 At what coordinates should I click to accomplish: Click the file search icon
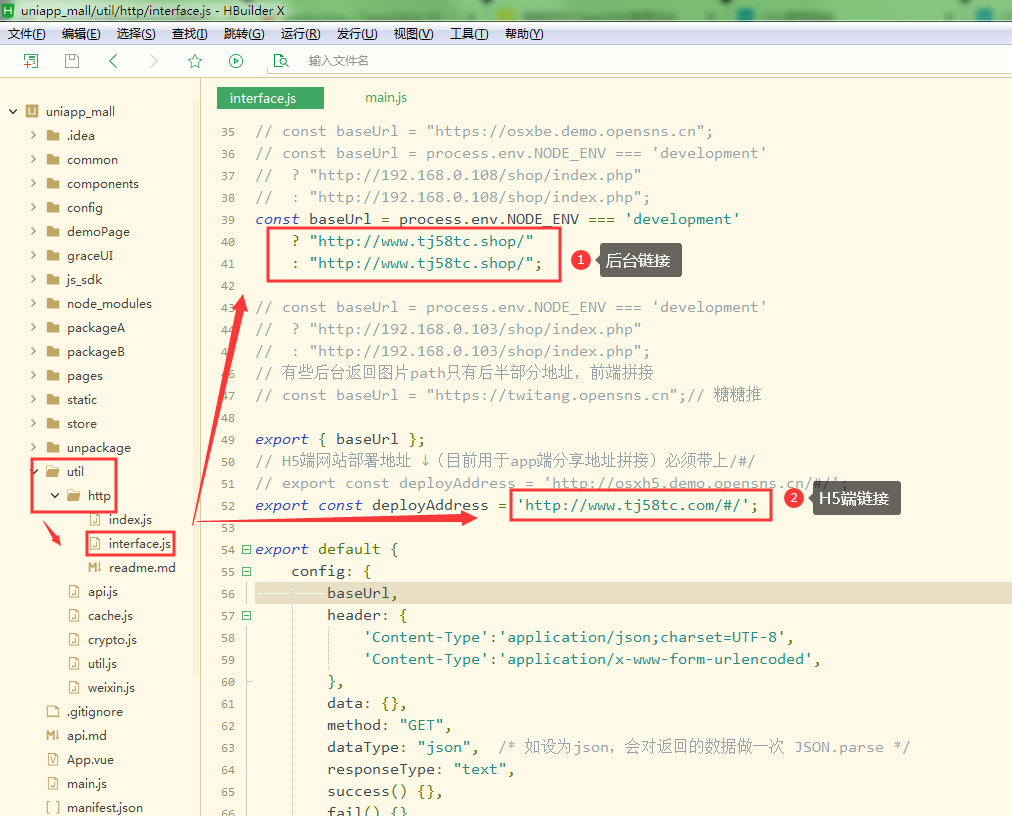281,61
